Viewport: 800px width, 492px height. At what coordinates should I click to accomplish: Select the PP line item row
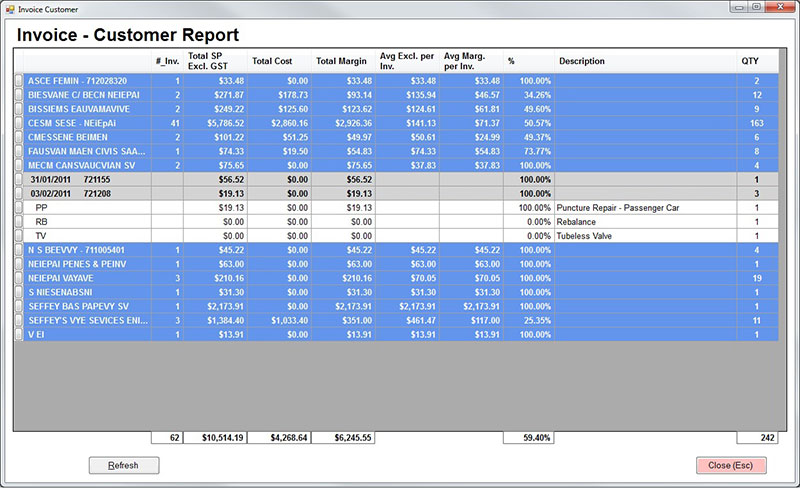pyautogui.click(x=396, y=208)
